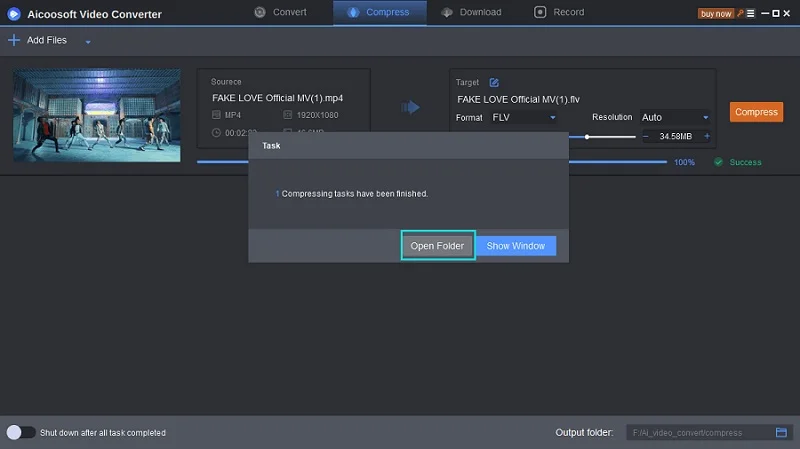Click the arrow icon between source and target
The image size is (800, 449).
(x=410, y=107)
